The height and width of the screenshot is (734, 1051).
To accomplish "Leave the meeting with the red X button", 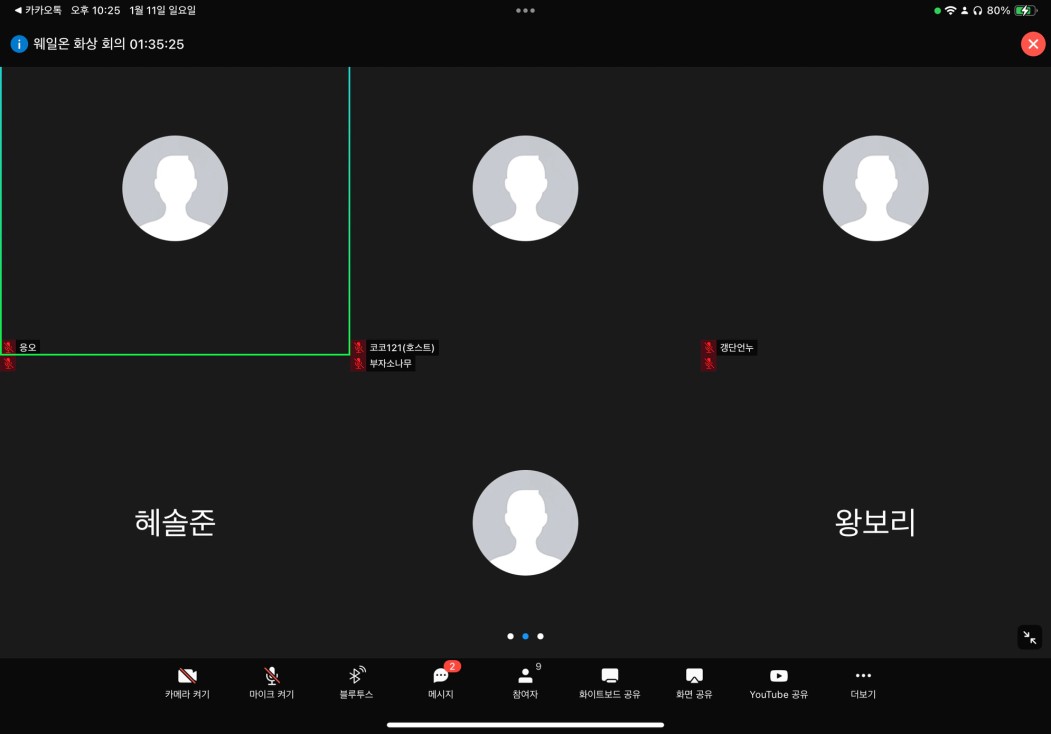I will pyautogui.click(x=1032, y=44).
